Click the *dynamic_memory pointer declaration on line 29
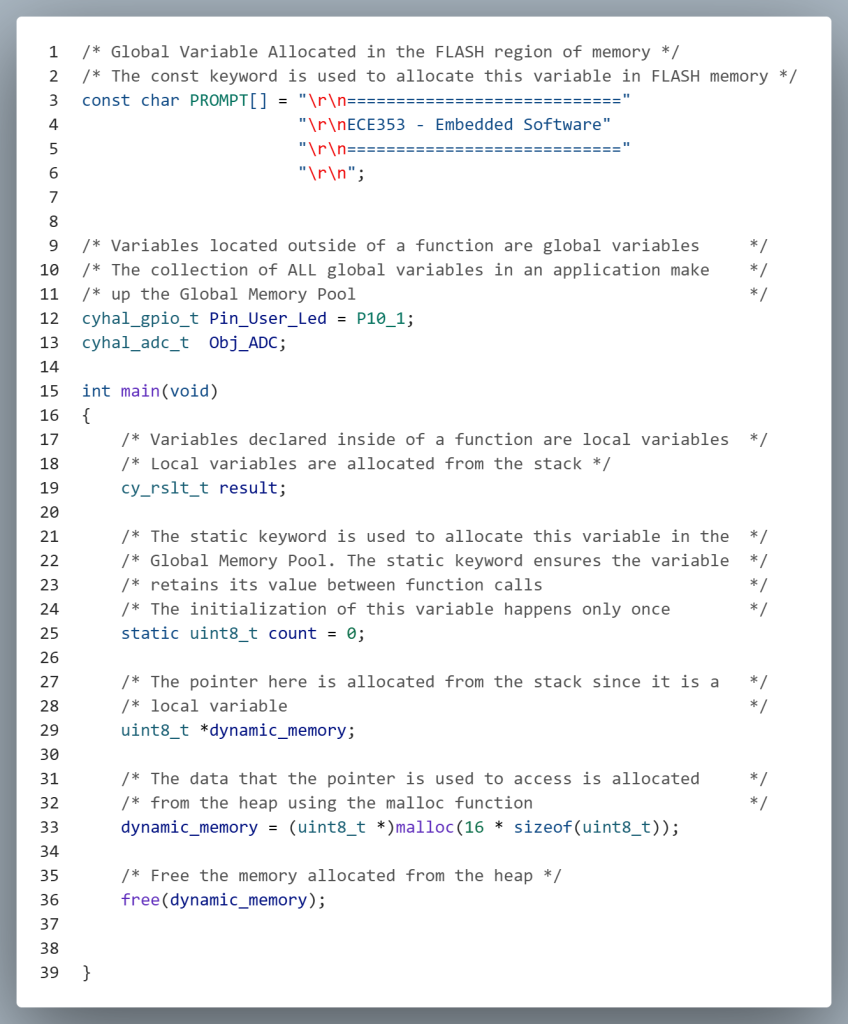Image resolution: width=848 pixels, height=1024 pixels. 277,730
